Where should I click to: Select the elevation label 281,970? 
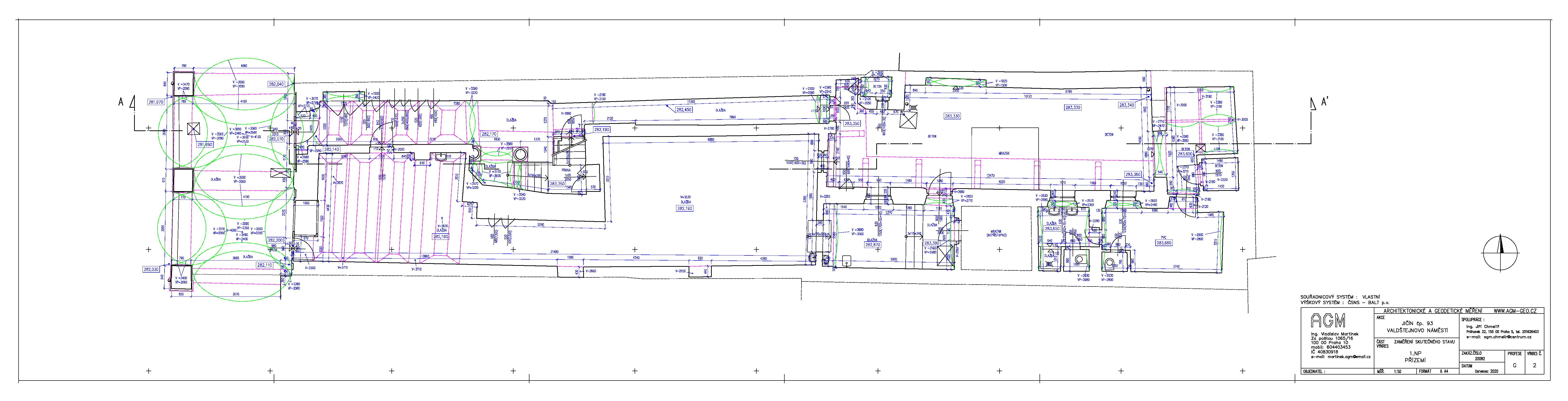click(x=157, y=102)
